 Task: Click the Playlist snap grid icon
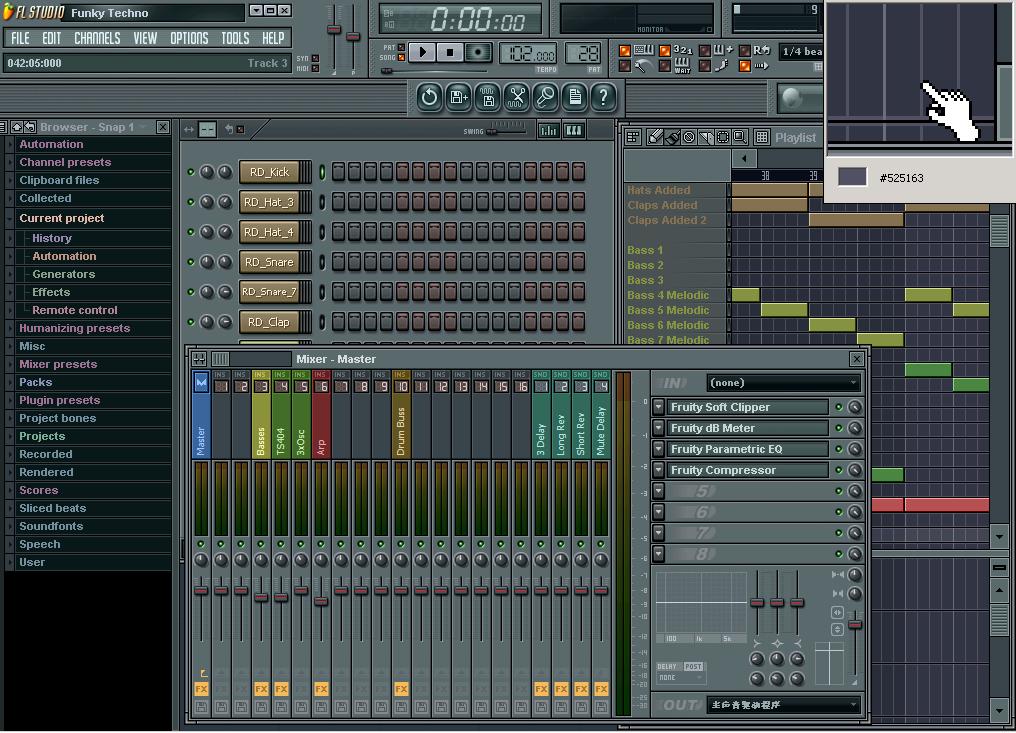click(762, 137)
